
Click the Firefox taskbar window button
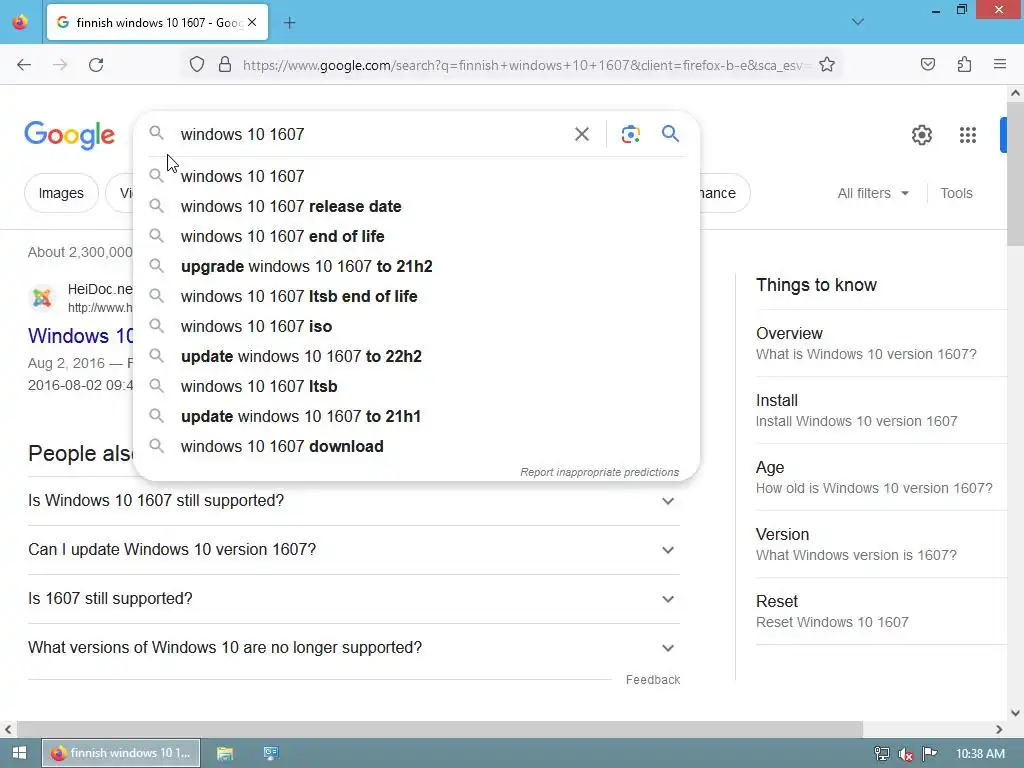point(121,753)
